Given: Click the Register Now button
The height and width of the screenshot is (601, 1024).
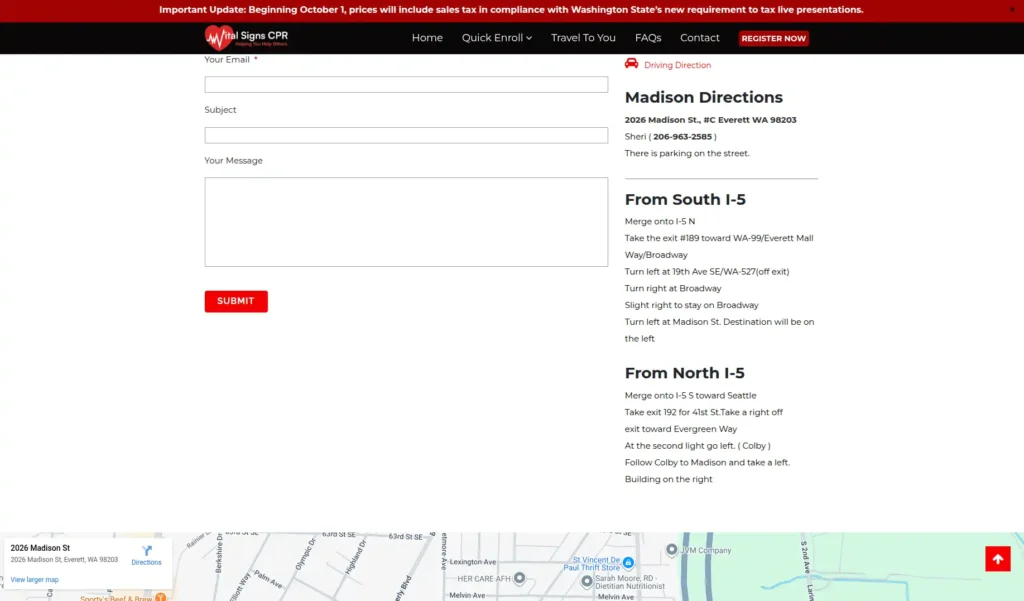Looking at the screenshot, I should [x=773, y=39].
